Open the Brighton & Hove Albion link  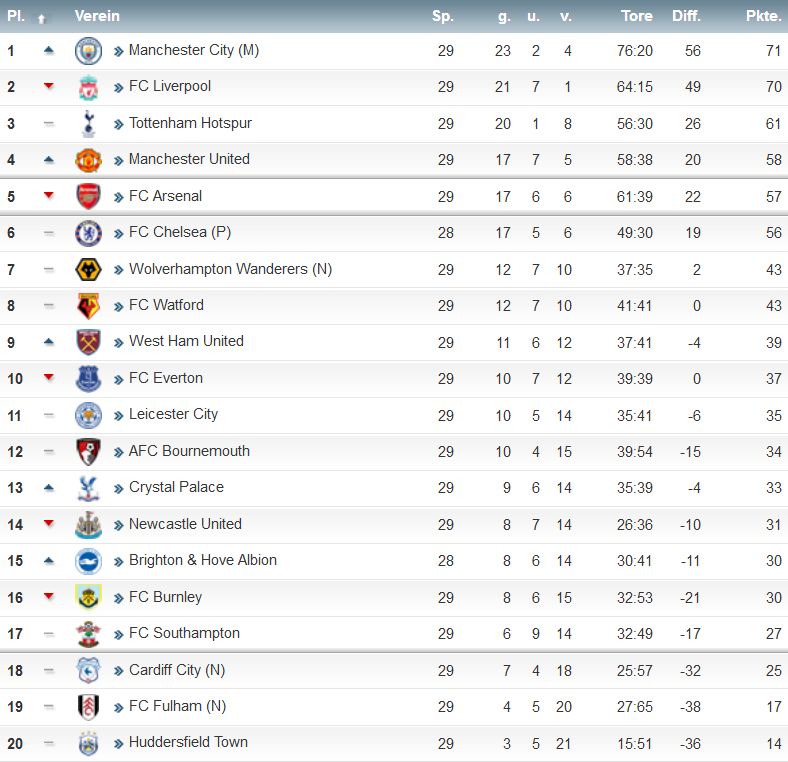point(203,560)
